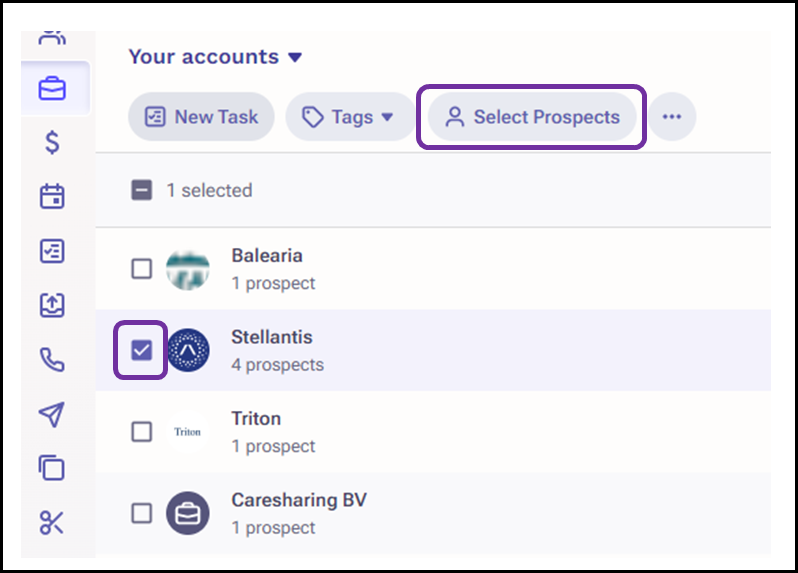Tick the Caresharing BV checkbox
This screenshot has width=798, height=573.
tap(141, 513)
